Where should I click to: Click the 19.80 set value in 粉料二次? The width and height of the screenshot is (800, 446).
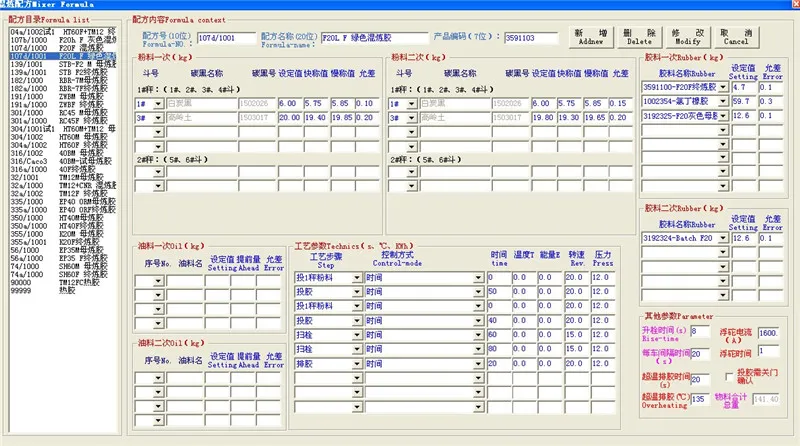point(543,118)
